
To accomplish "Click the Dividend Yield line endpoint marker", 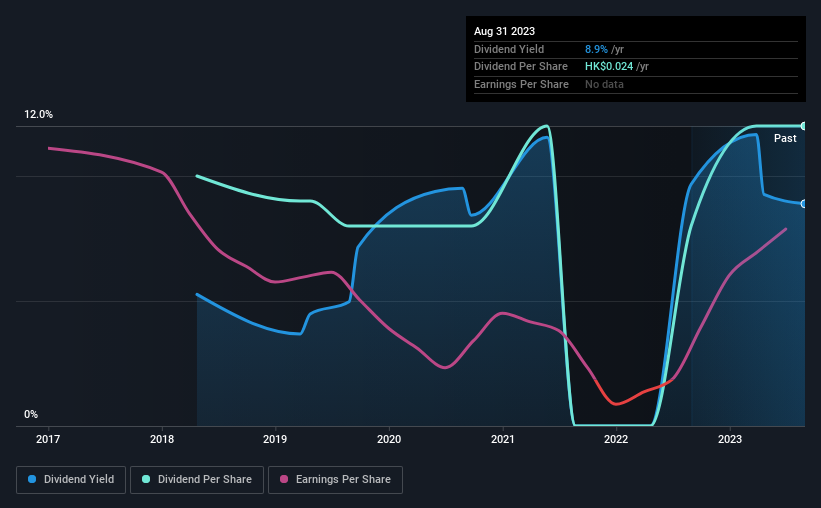I will tap(804, 204).
